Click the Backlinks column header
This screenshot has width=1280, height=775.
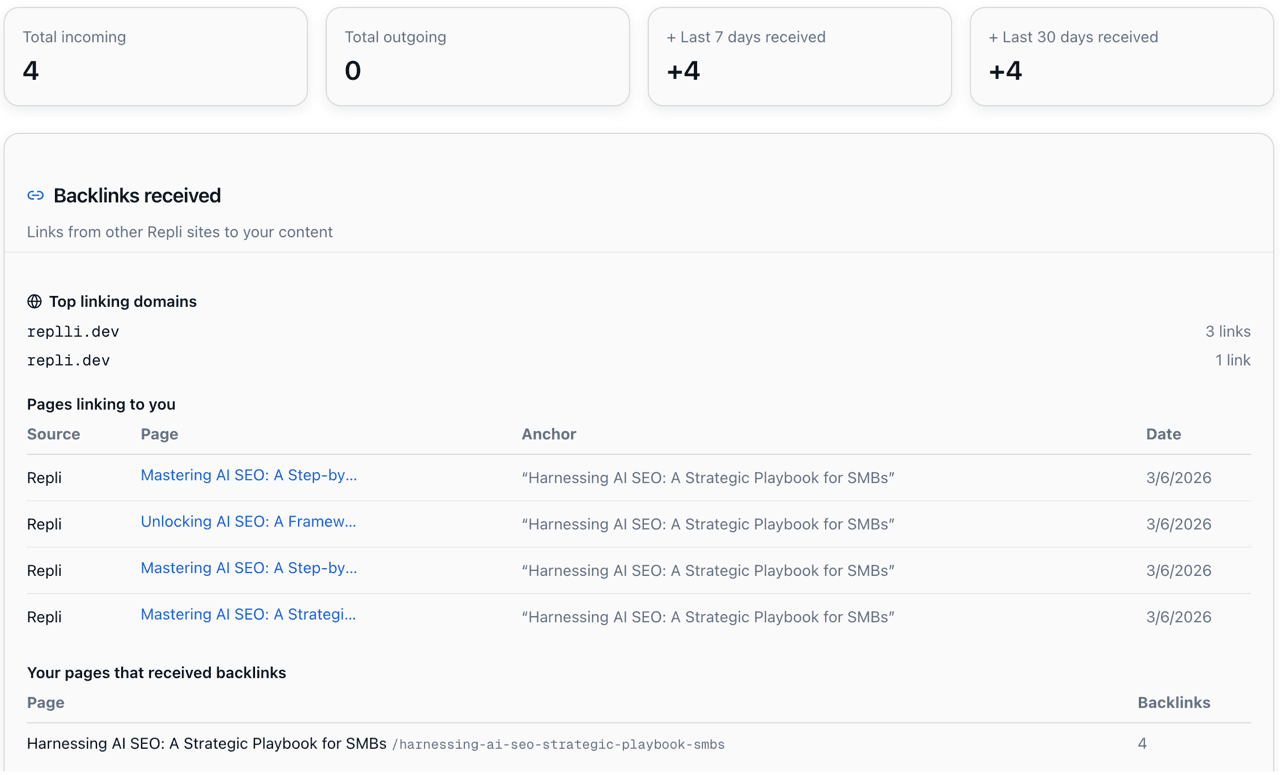tap(1174, 703)
